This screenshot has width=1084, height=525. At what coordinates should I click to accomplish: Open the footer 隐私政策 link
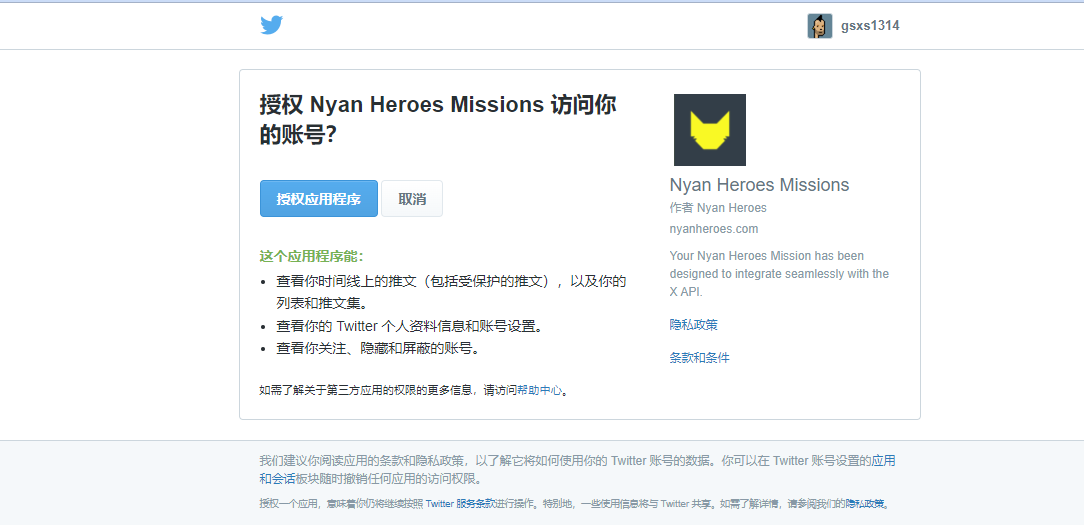865,504
